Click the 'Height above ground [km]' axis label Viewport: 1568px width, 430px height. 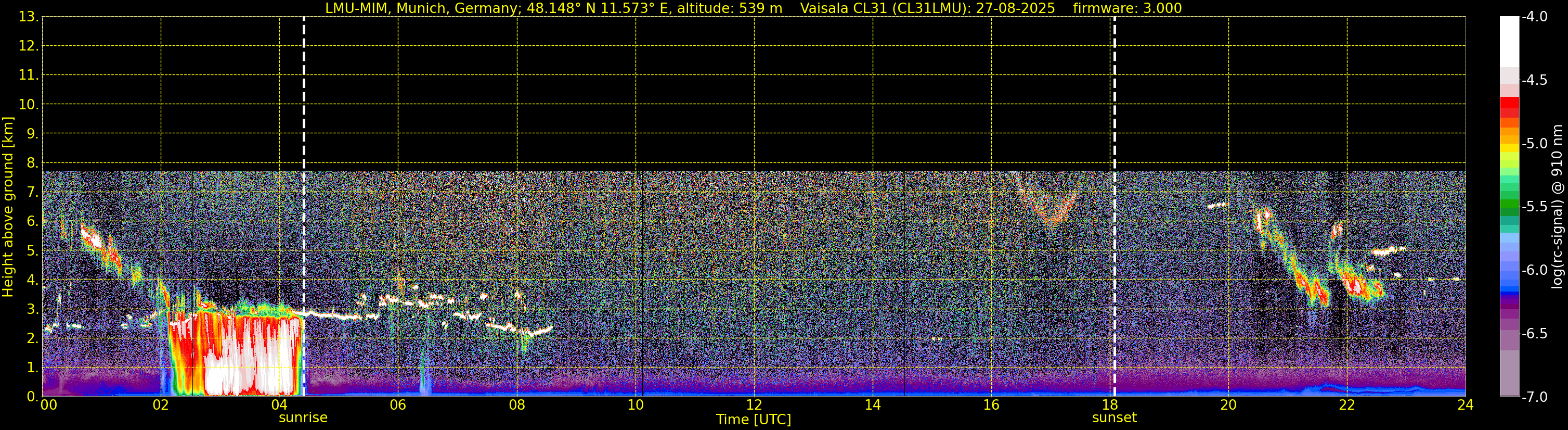pos(8,207)
